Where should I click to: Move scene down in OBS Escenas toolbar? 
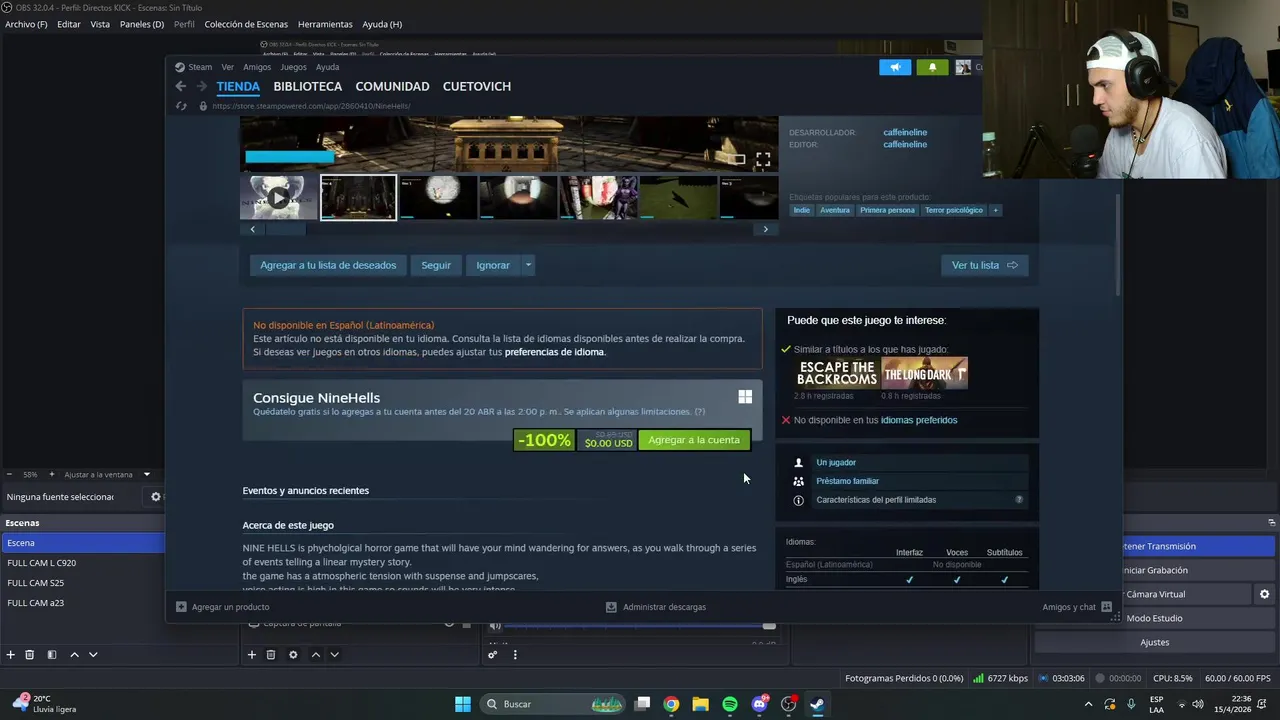pyautogui.click(x=93, y=655)
